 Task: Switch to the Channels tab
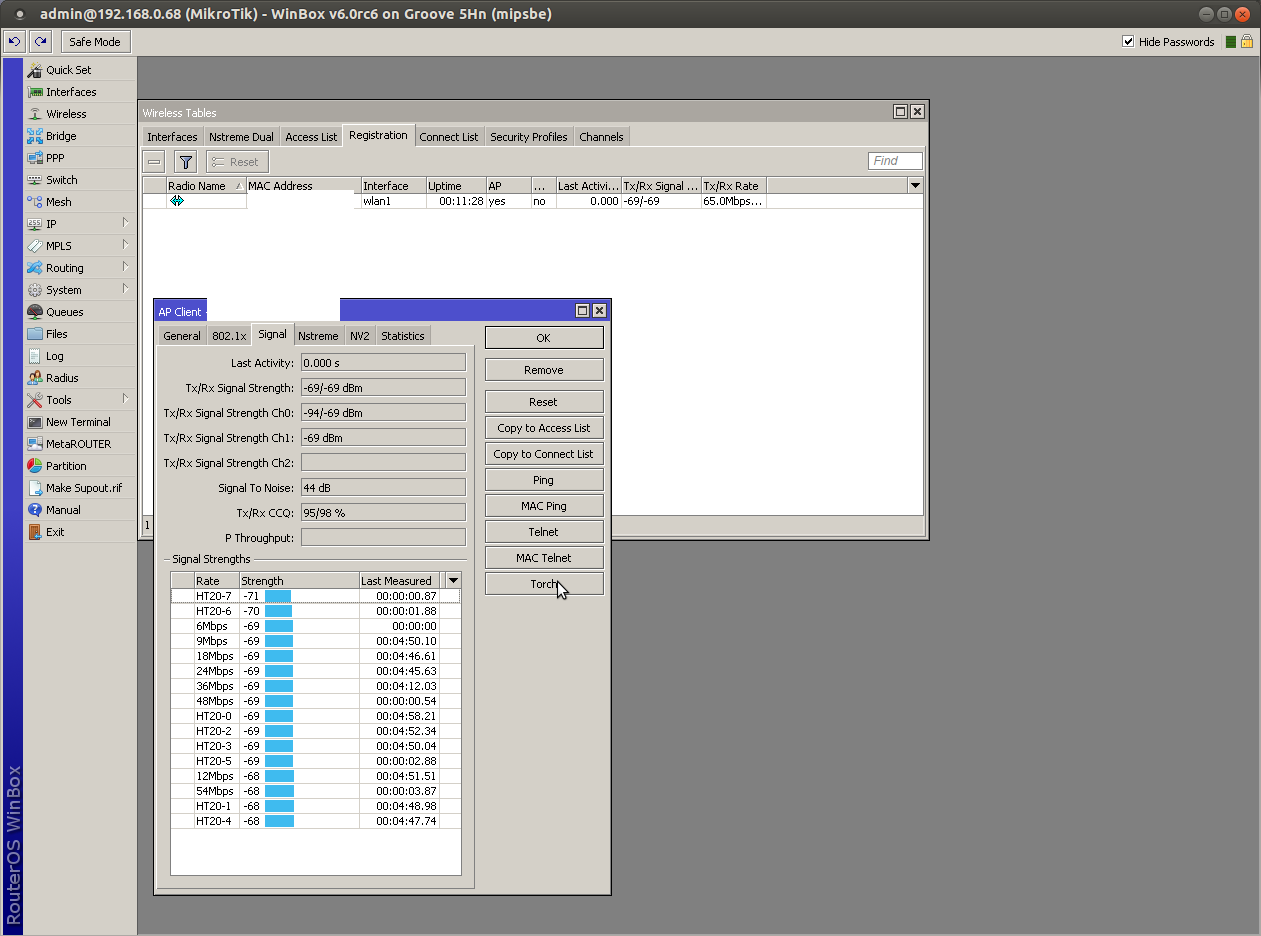tap(601, 137)
